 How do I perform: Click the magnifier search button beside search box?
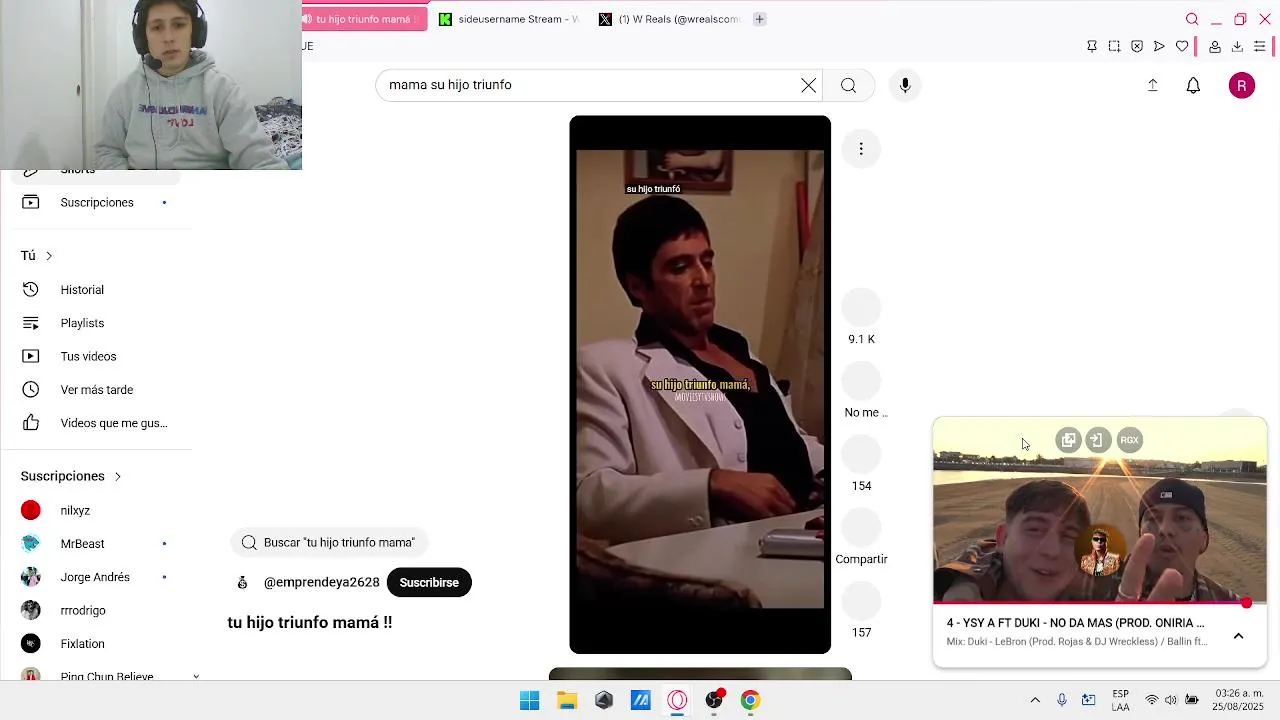[x=848, y=85]
